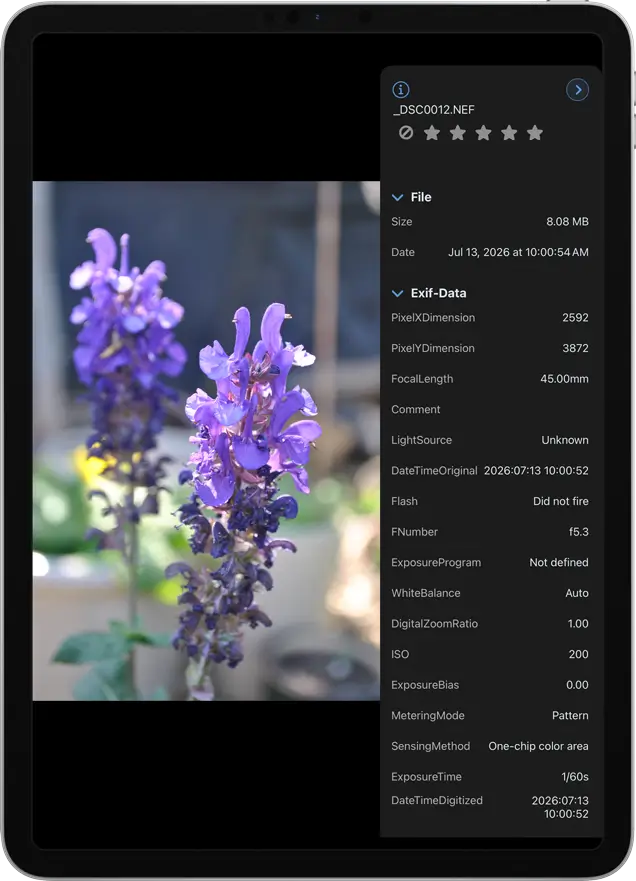Screen dimensions: 636x881
Task: Set rating to two stars
Action: pyautogui.click(x=457, y=133)
